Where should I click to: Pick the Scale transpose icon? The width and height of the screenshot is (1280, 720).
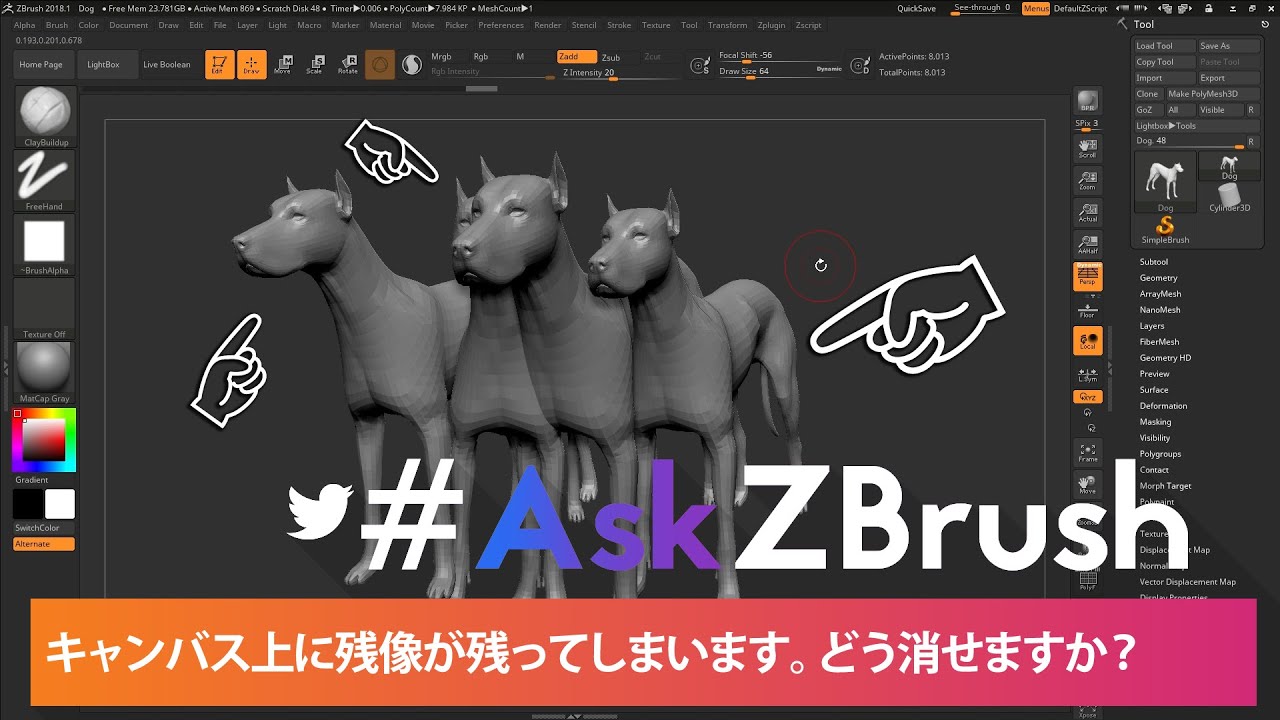[315, 65]
